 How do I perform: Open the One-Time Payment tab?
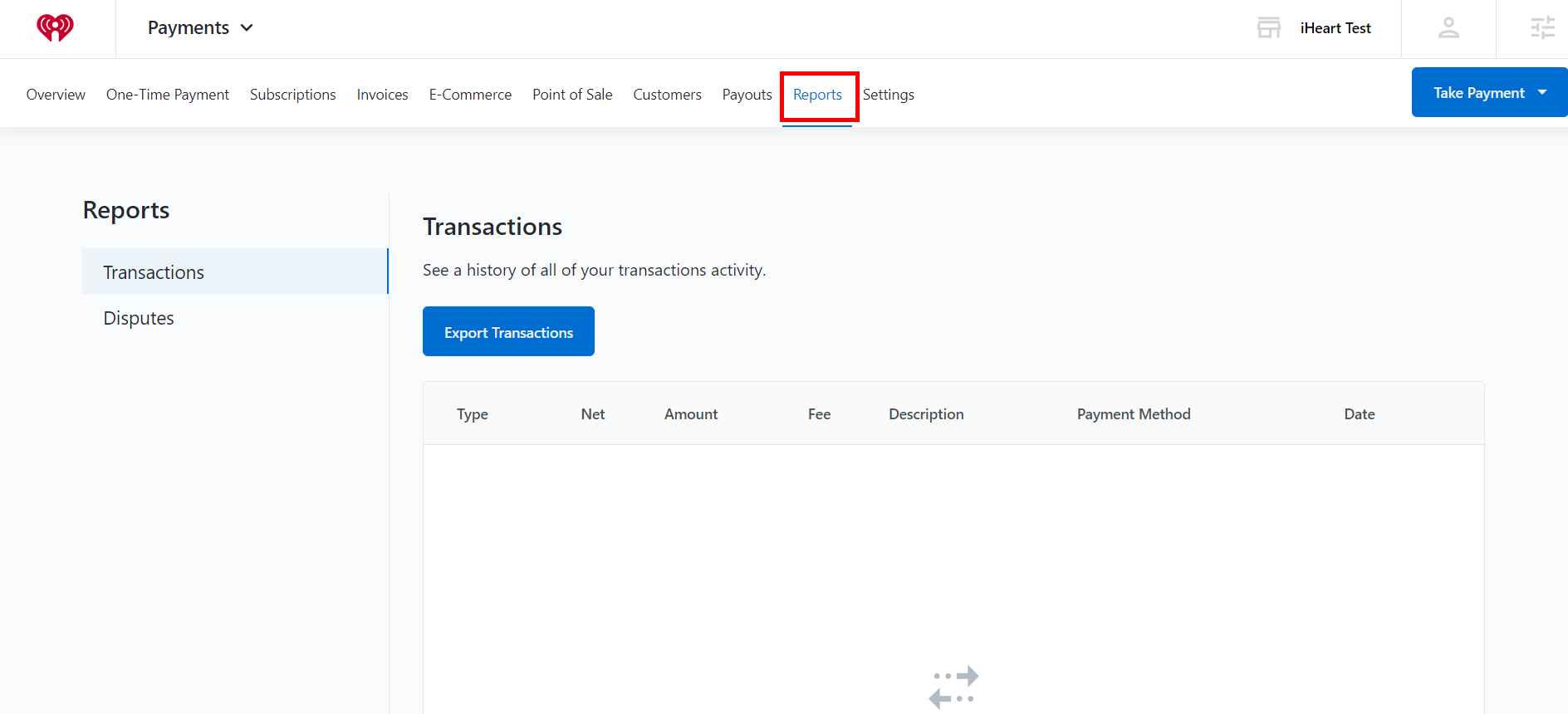click(168, 95)
